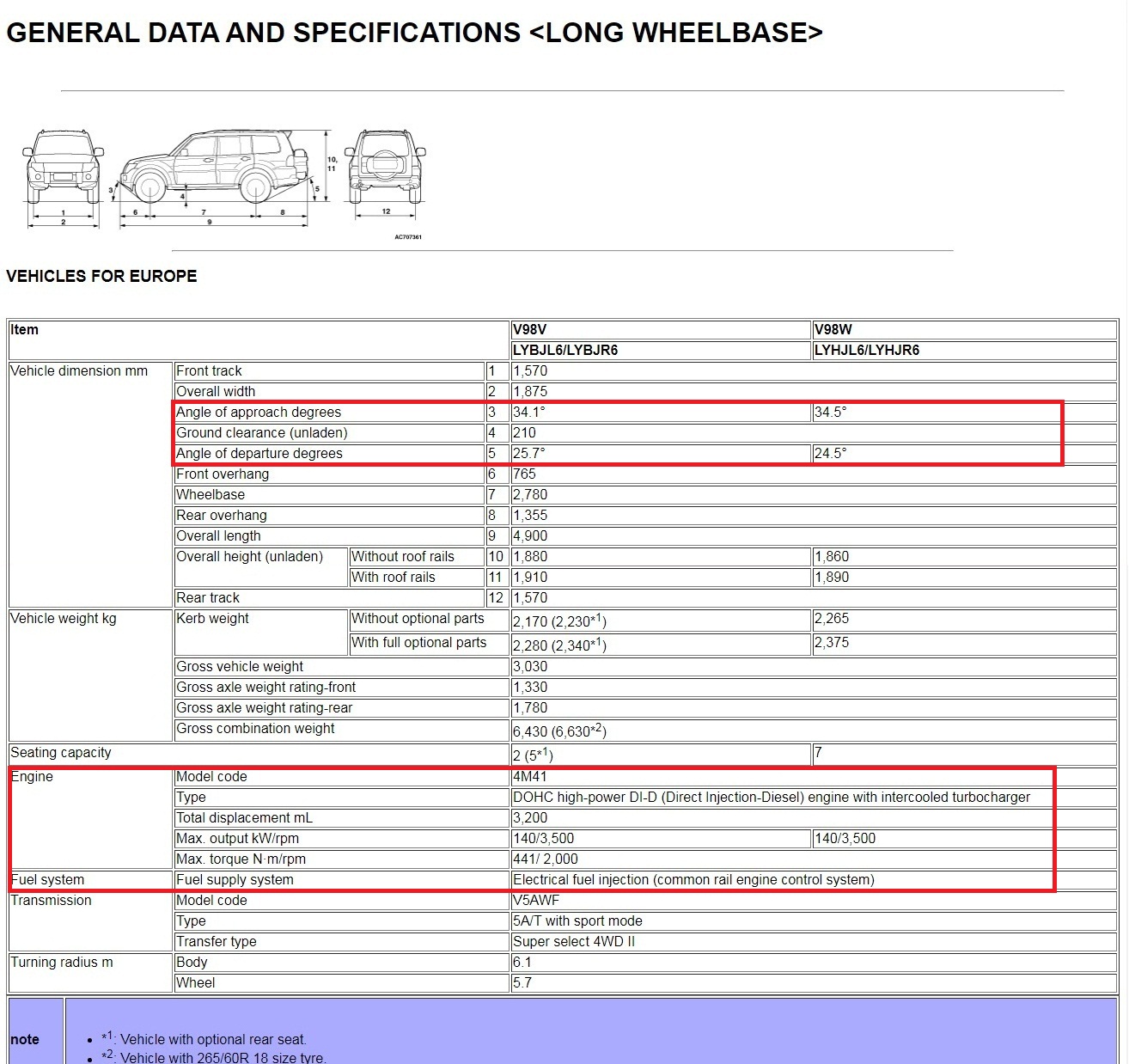Select the ground clearance value 210
The width and height of the screenshot is (1129, 1064).
[524, 433]
